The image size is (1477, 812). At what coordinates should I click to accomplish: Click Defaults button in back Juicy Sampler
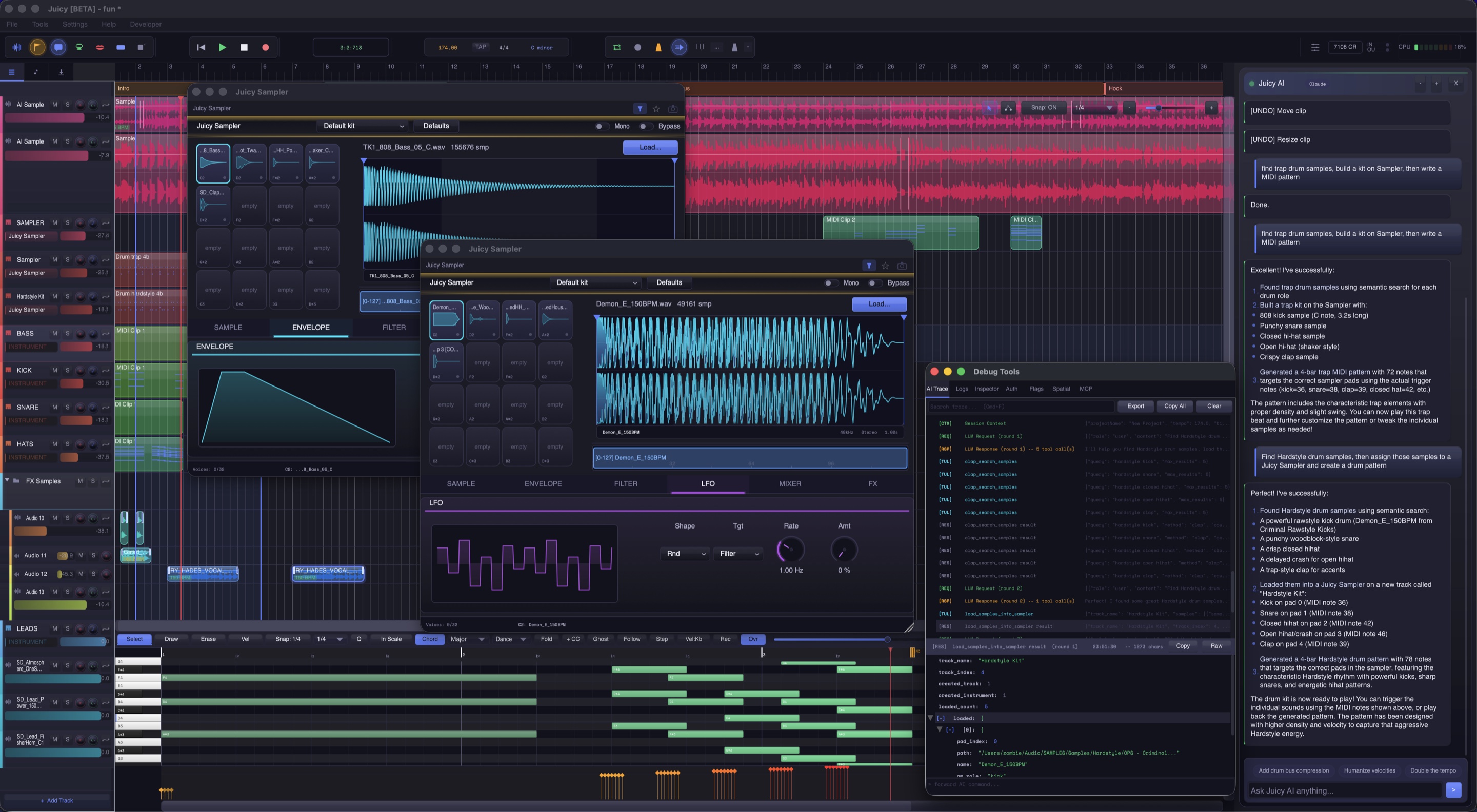[x=436, y=126]
